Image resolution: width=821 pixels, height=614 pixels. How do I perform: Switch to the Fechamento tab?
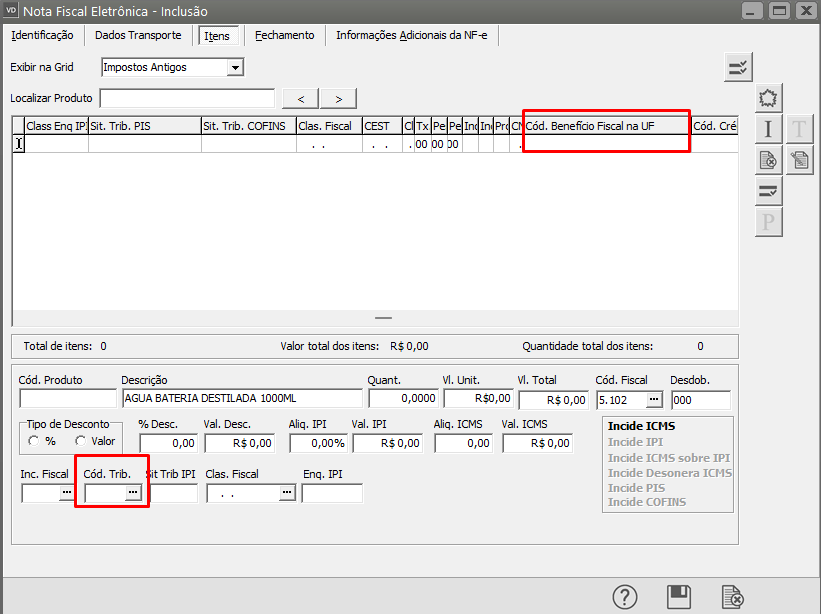pos(284,35)
